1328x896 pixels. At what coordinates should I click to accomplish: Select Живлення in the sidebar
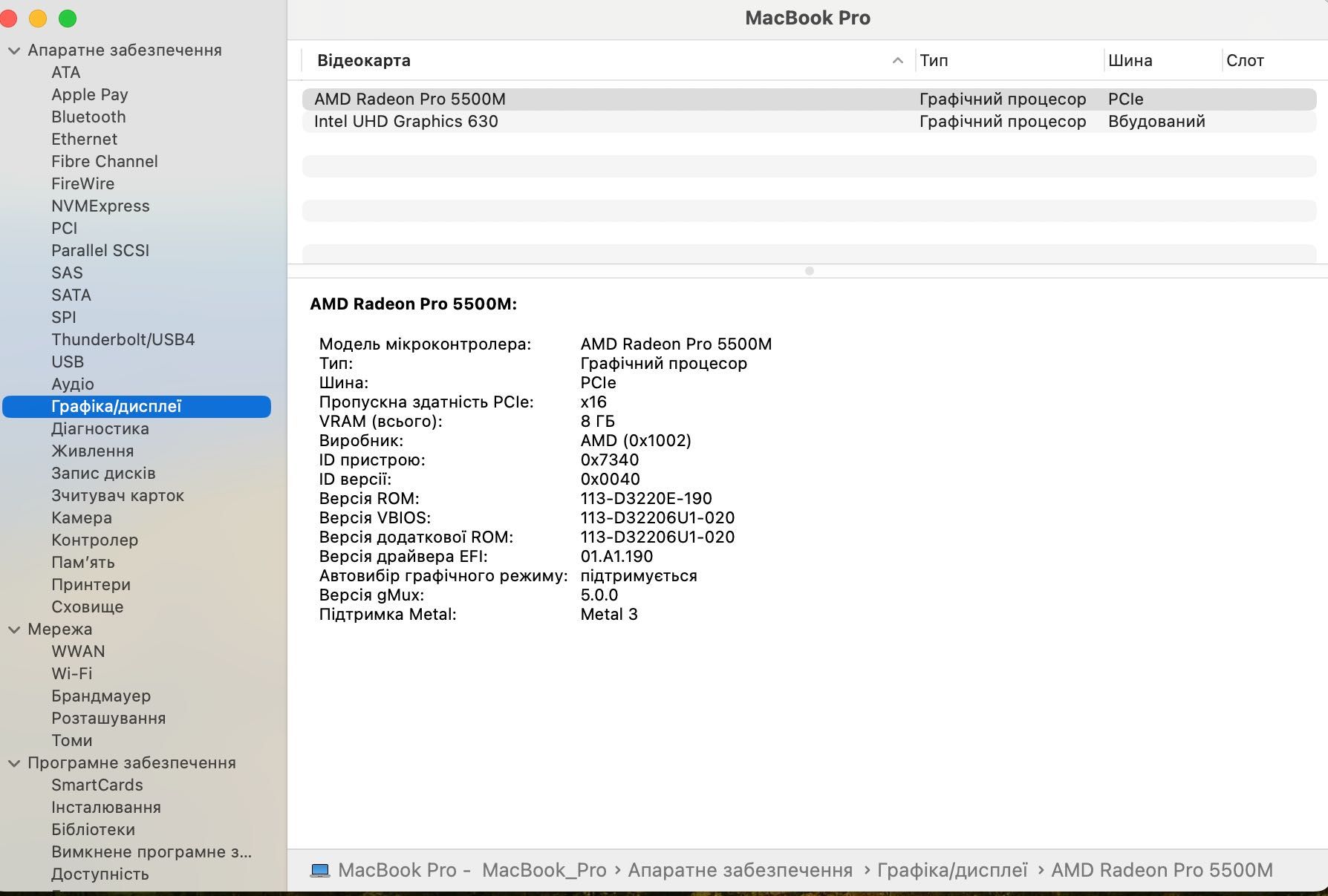point(93,451)
